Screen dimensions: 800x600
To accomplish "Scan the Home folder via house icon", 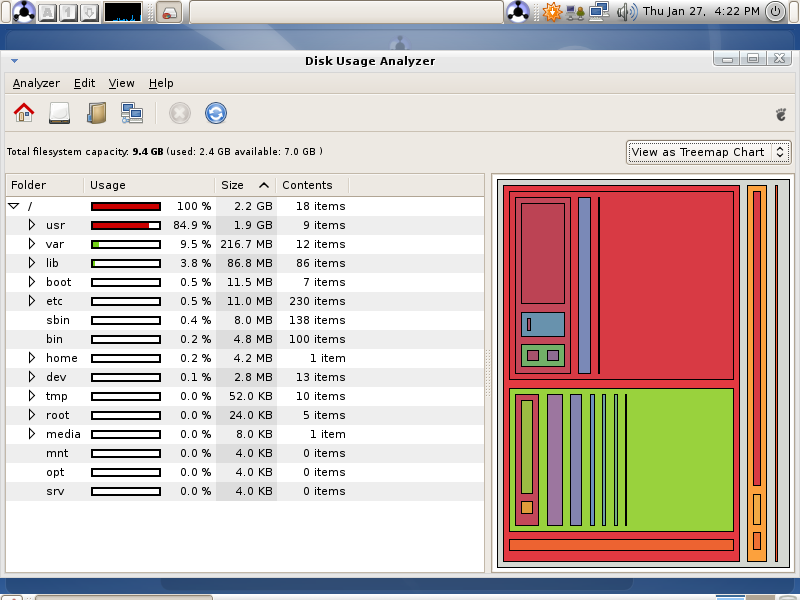I will 24,113.
